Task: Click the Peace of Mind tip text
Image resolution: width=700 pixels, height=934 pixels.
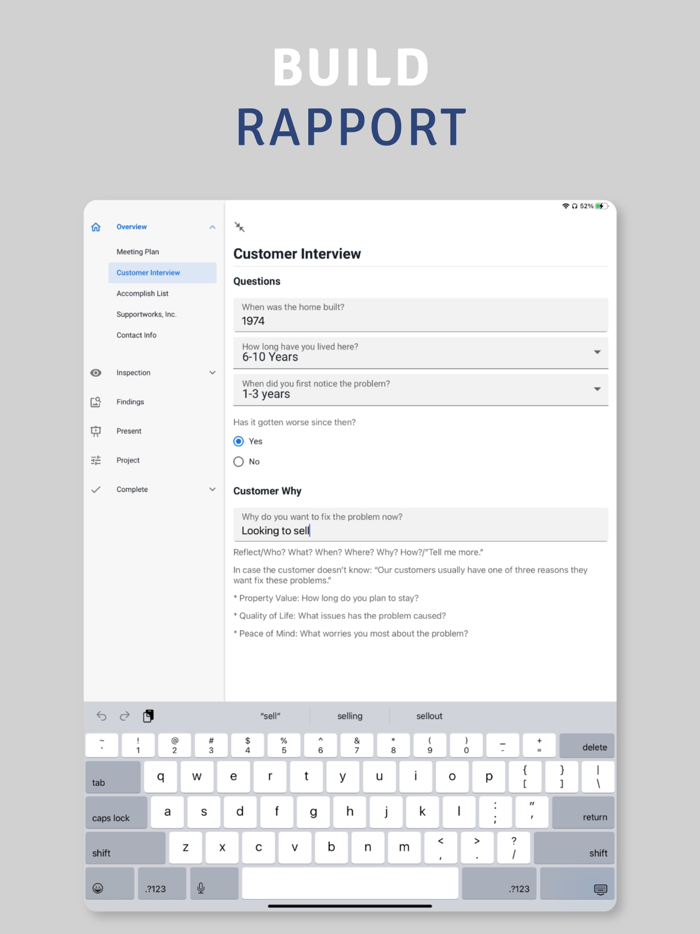Action: 351,634
